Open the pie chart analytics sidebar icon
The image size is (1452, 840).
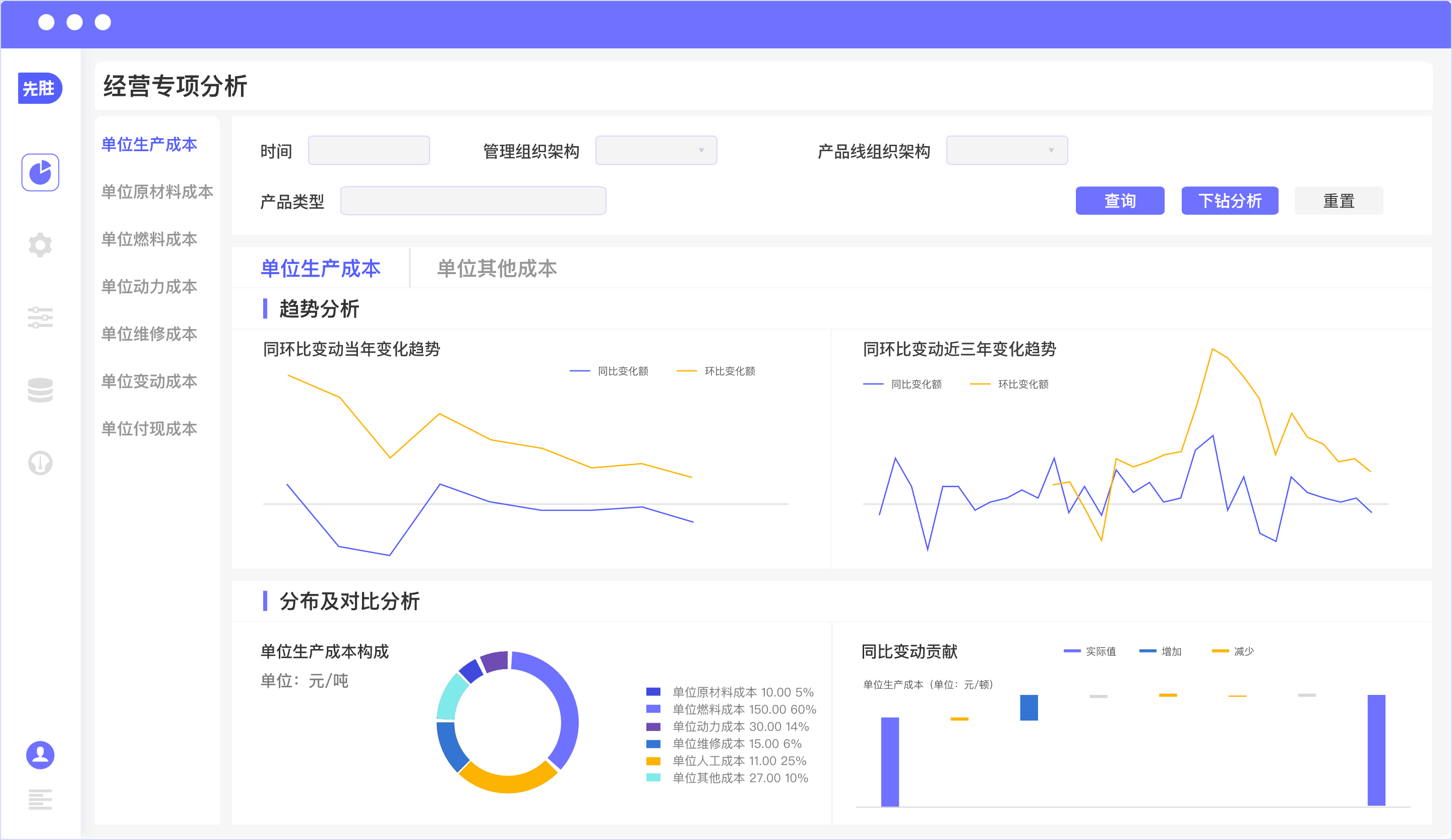(40, 172)
